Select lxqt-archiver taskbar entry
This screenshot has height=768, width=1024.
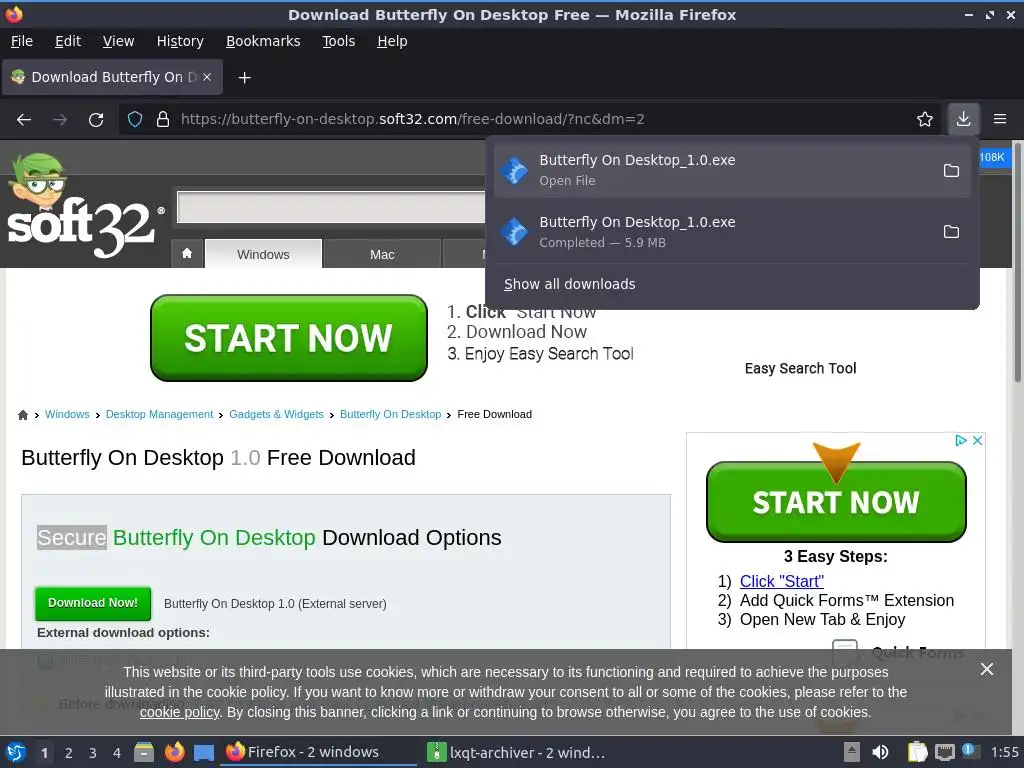tap(516, 752)
